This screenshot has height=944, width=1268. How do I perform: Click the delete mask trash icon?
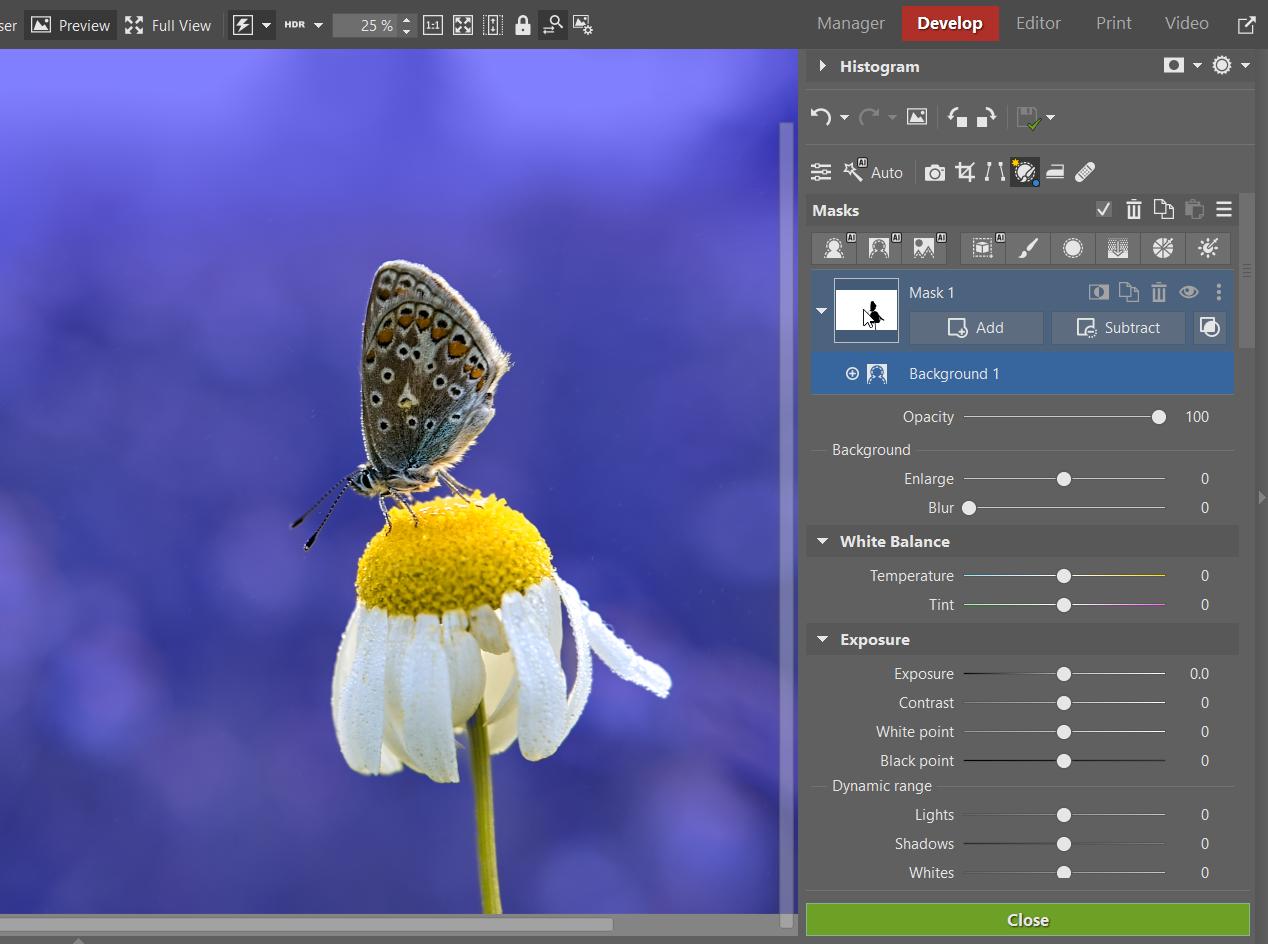tap(1158, 292)
